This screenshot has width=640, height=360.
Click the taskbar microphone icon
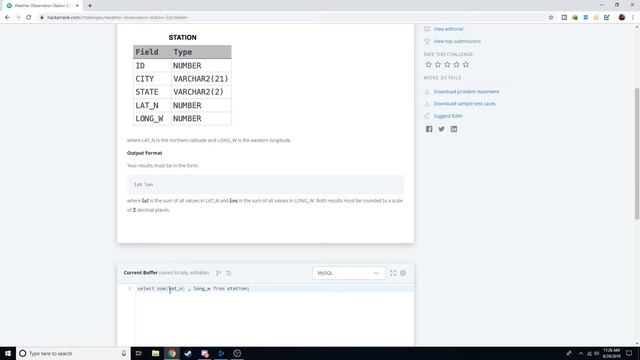pos(124,353)
